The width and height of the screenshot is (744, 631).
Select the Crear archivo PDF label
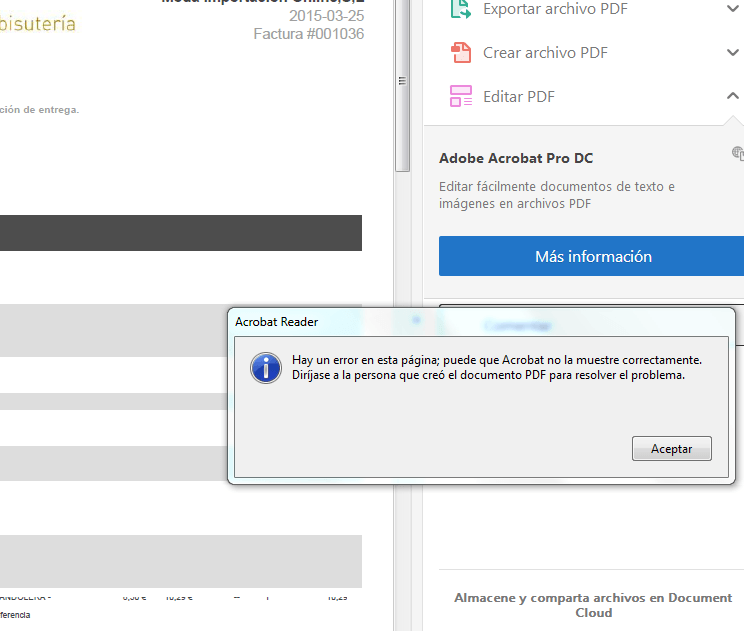[x=545, y=53]
